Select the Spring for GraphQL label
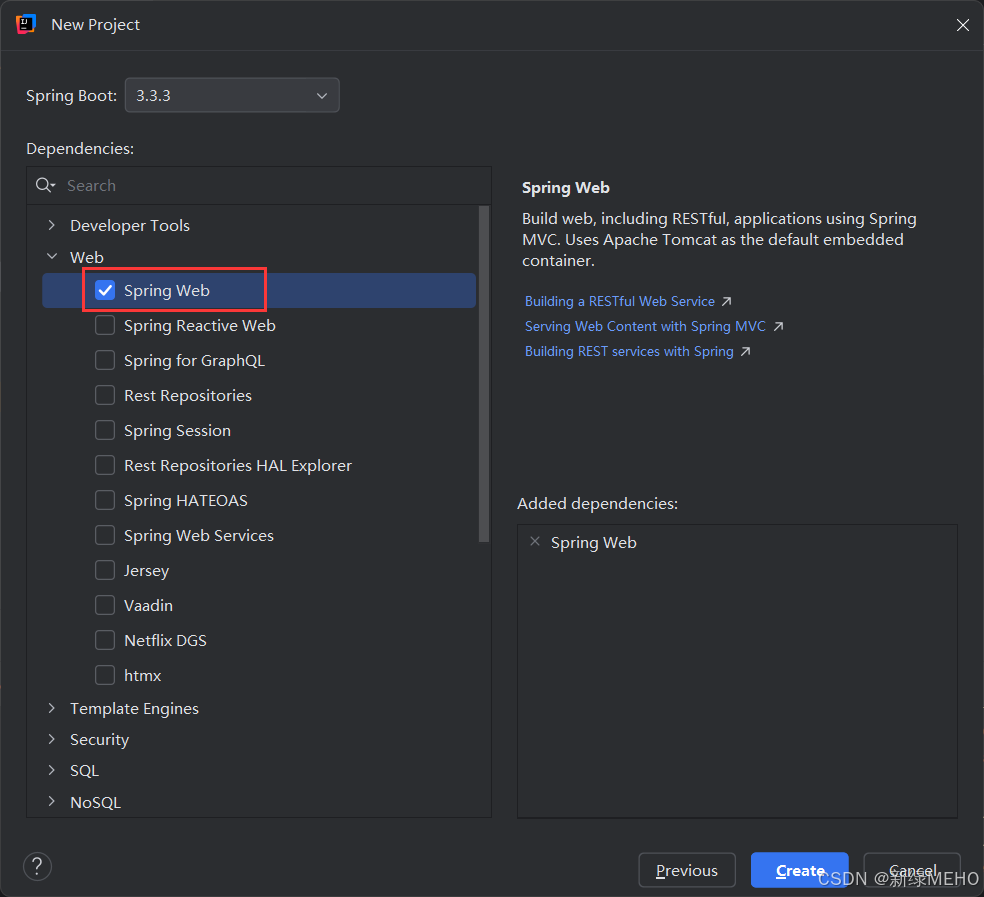This screenshot has width=984, height=897. coord(194,360)
